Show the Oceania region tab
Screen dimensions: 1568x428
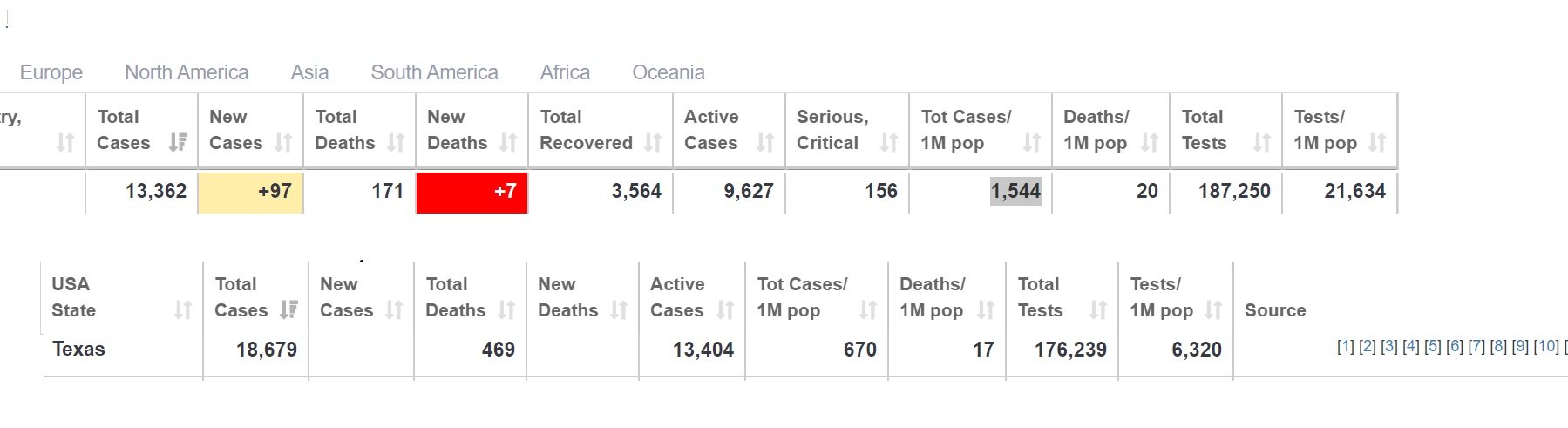coord(669,72)
